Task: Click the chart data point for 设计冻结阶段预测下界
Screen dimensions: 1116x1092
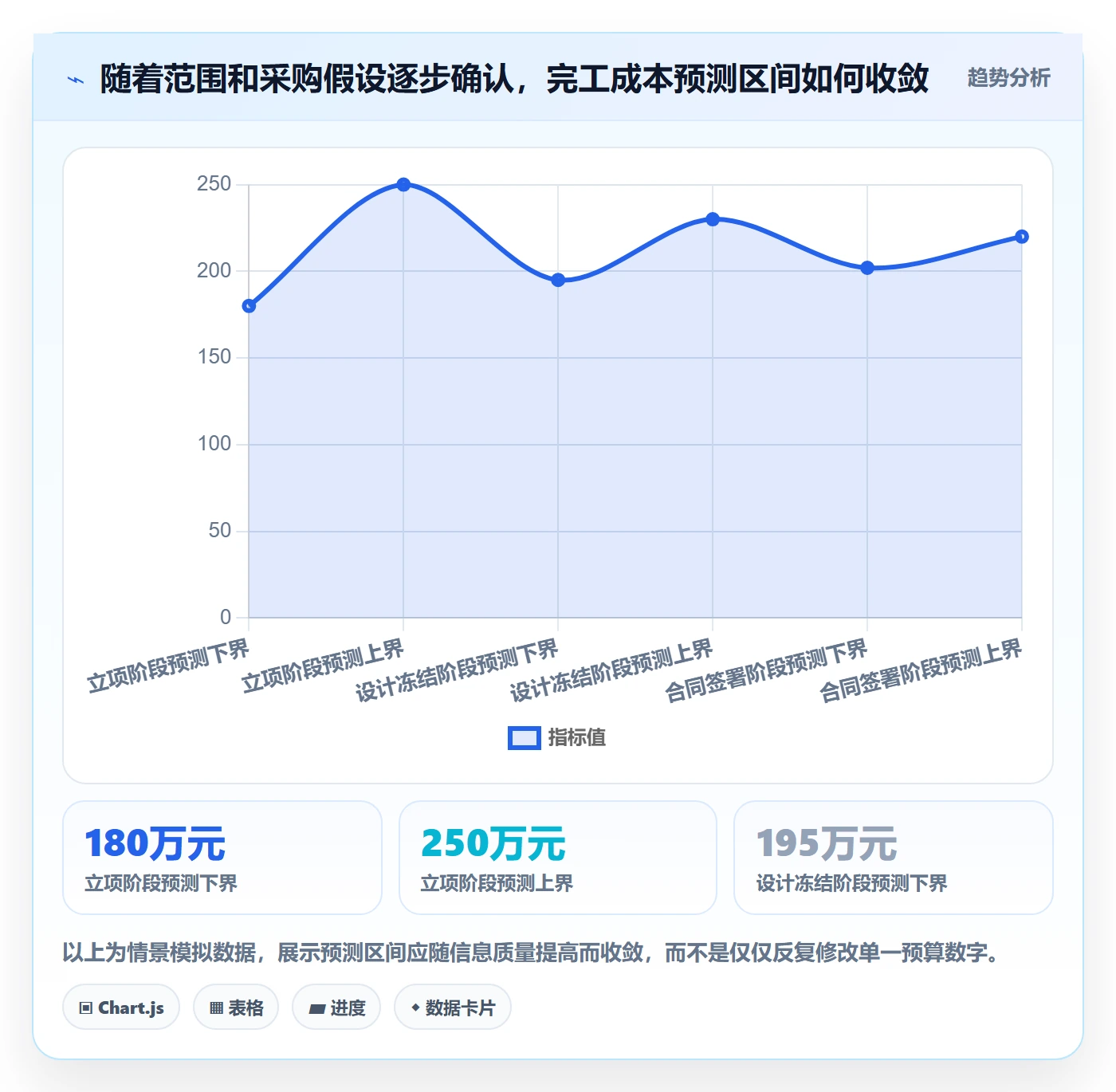Action: click(x=558, y=280)
